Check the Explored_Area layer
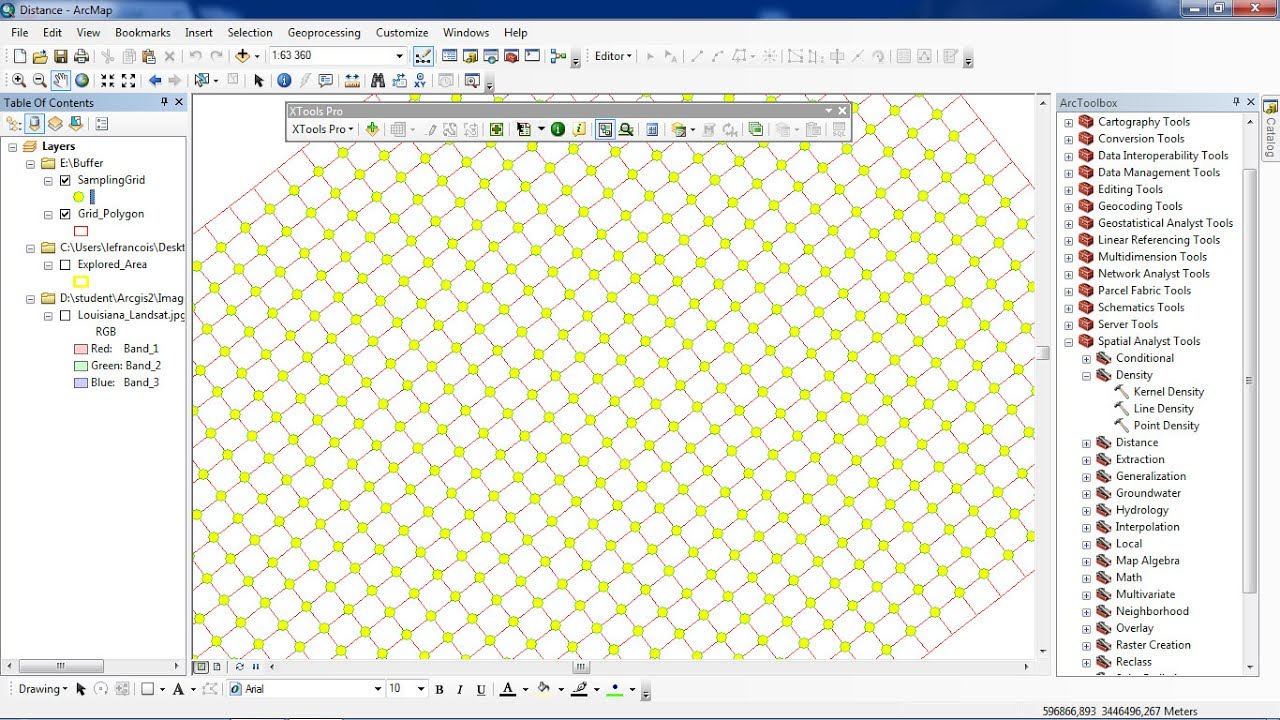The image size is (1280, 720). click(66, 265)
